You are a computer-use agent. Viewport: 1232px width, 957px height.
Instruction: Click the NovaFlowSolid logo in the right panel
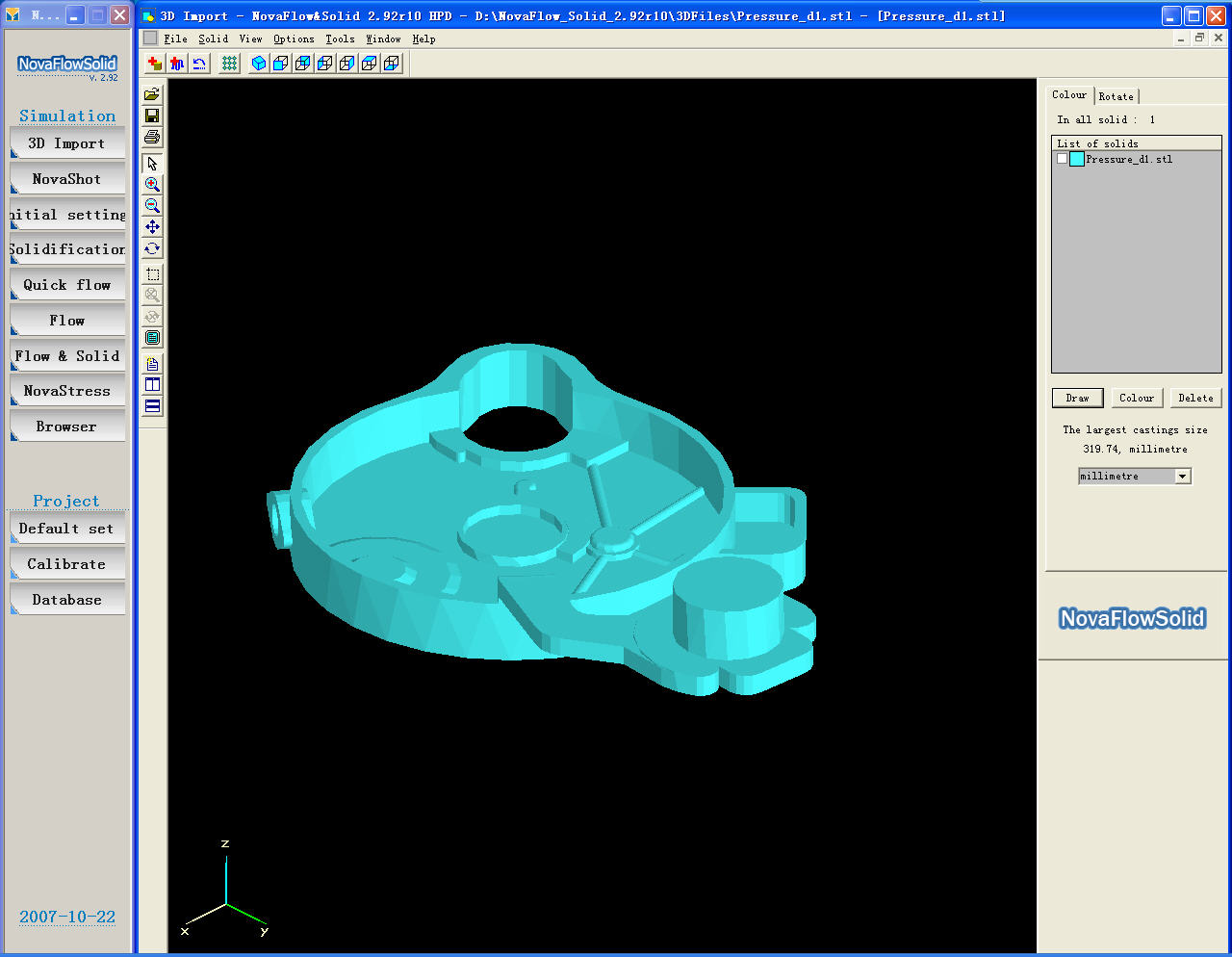click(x=1132, y=618)
